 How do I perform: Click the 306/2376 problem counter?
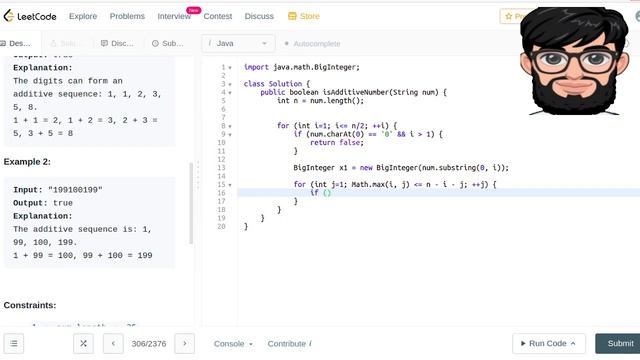tap(149, 344)
